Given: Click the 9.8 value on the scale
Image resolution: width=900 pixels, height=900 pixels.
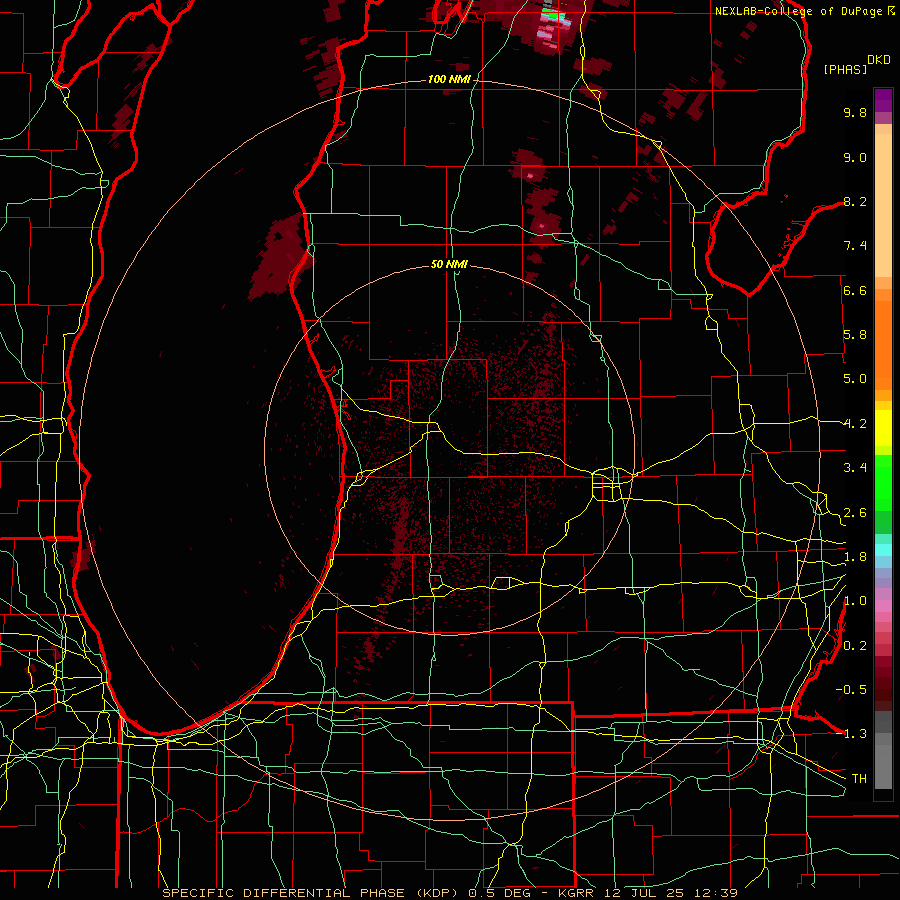Looking at the screenshot, I should coord(855,113).
